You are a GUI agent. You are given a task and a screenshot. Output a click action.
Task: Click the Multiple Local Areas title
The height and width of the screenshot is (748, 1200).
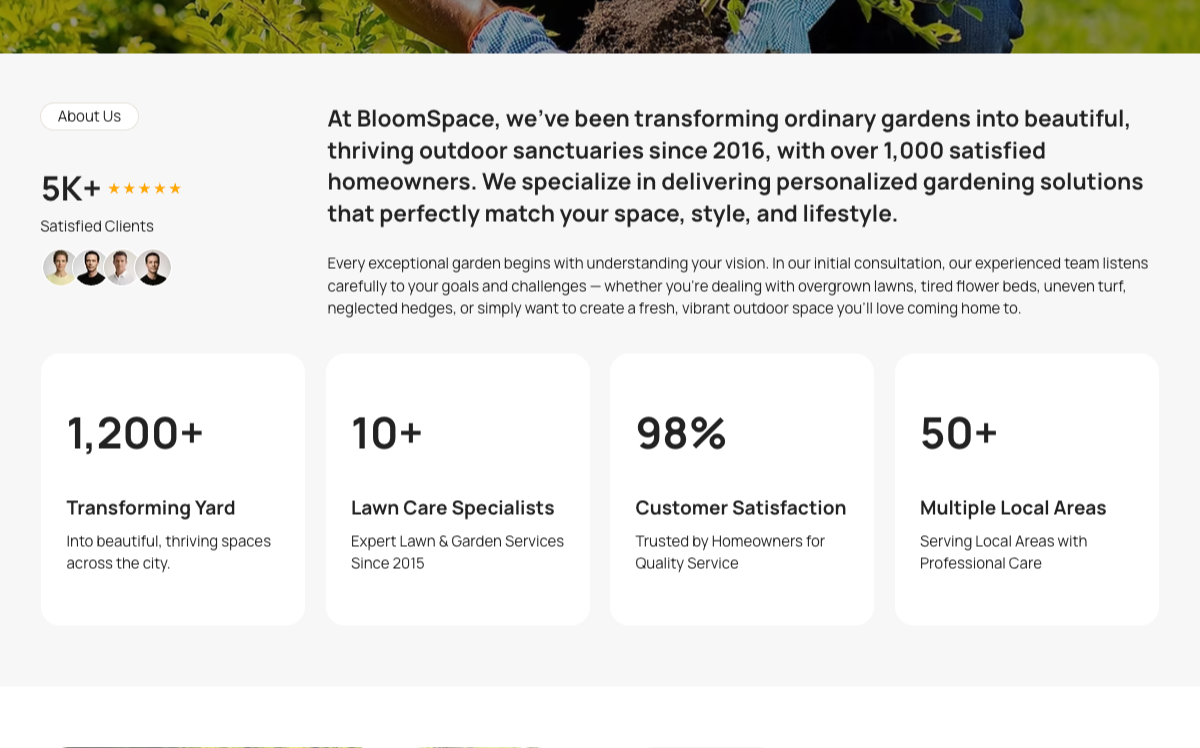pos(1013,508)
